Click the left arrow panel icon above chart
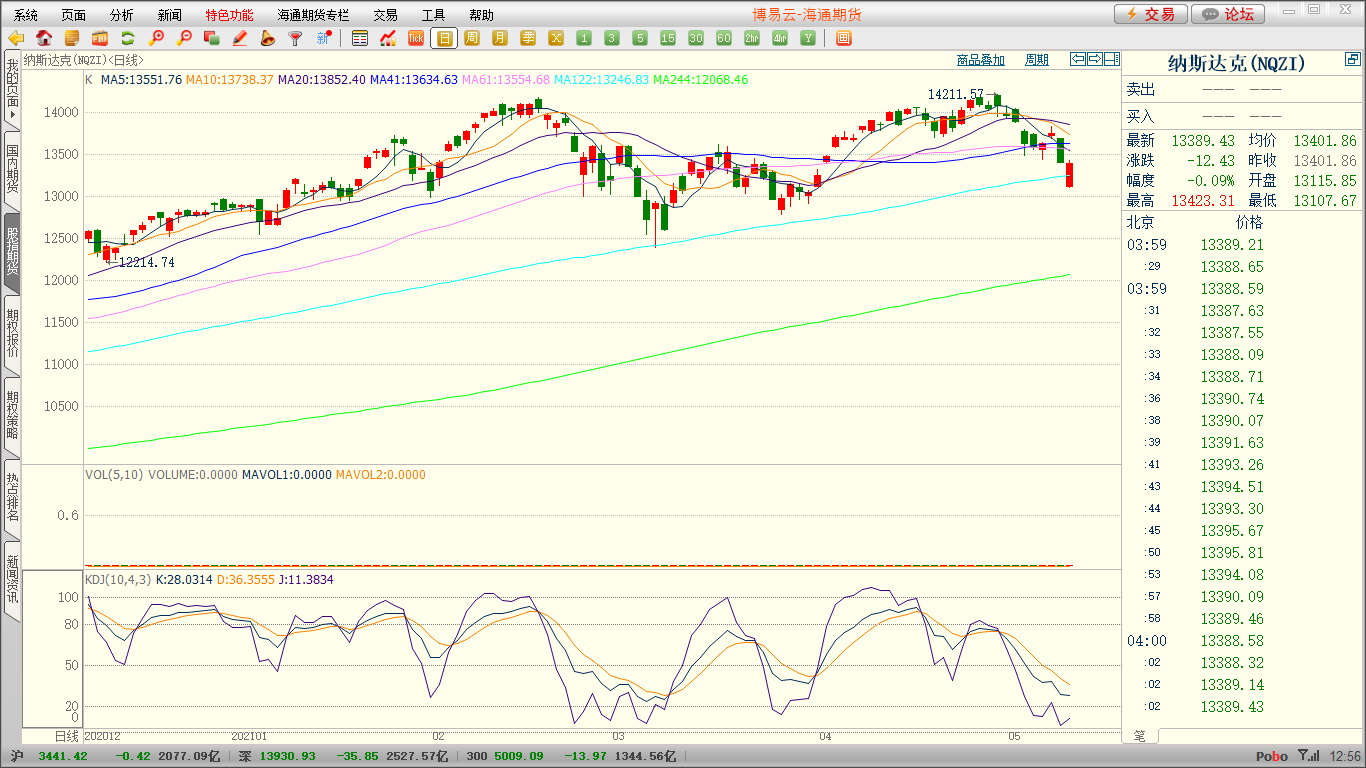1366x768 pixels. pos(1078,59)
